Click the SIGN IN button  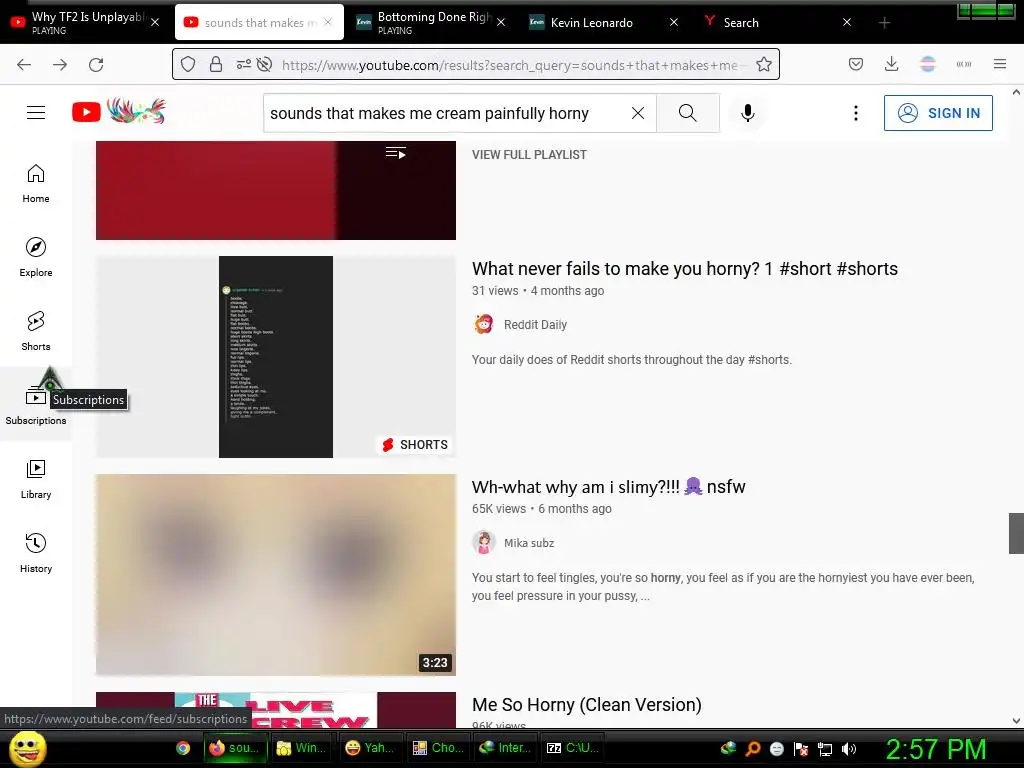tap(938, 113)
